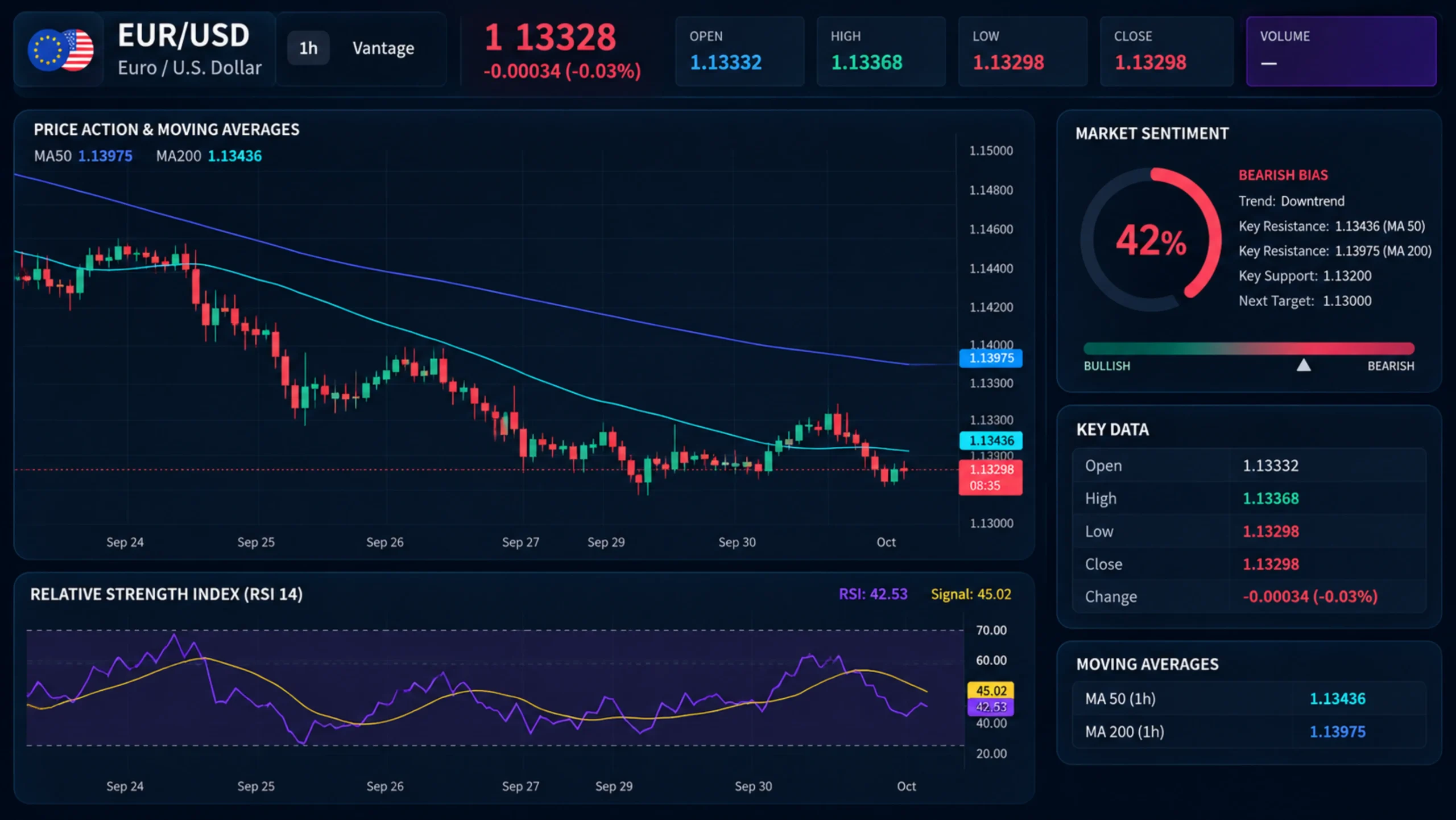
Task: Click the HIGH 1.13368 card
Action: click(x=881, y=51)
